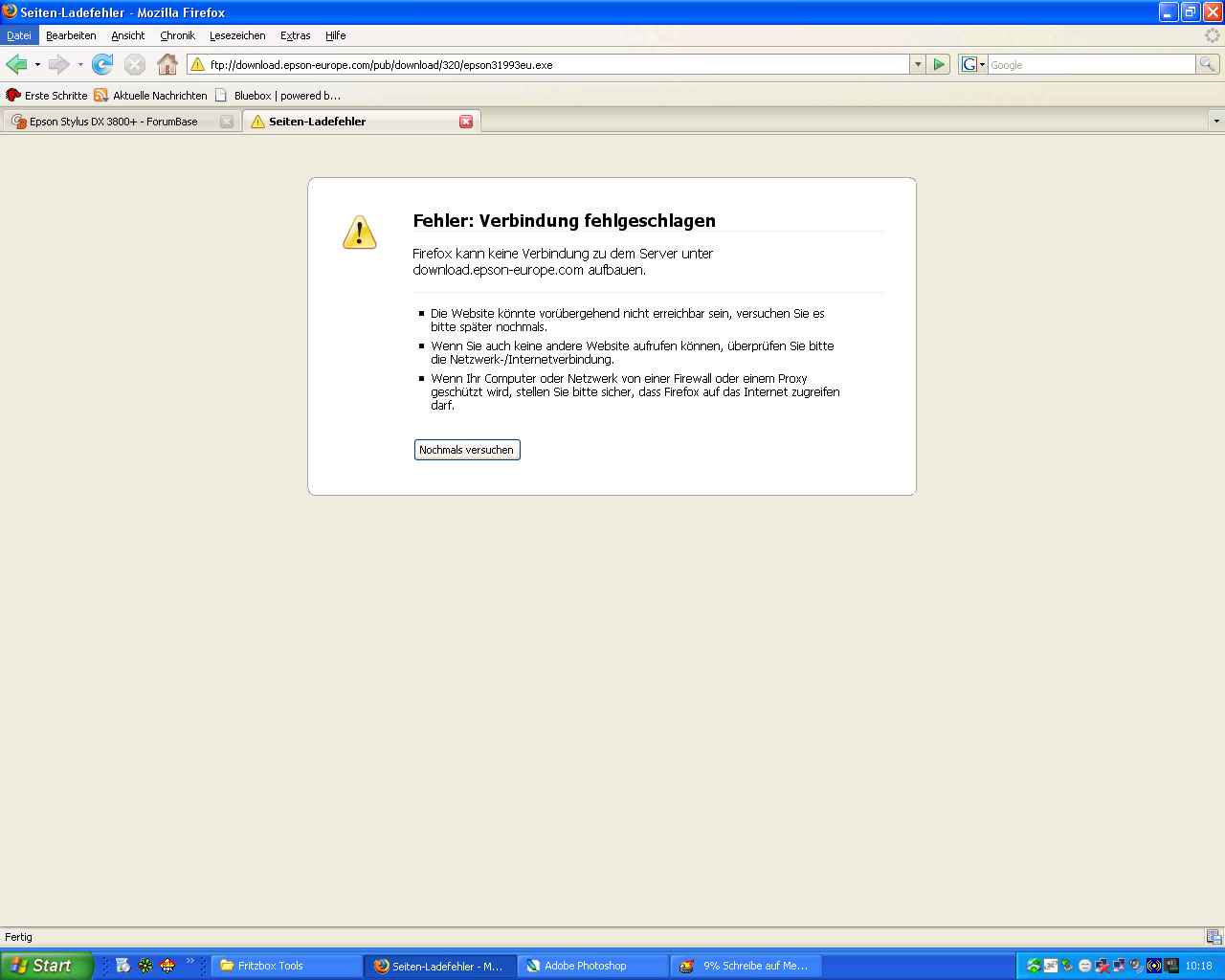Open the Bluebox powered bookmark
This screenshot has height=980, width=1225.
(x=278, y=96)
